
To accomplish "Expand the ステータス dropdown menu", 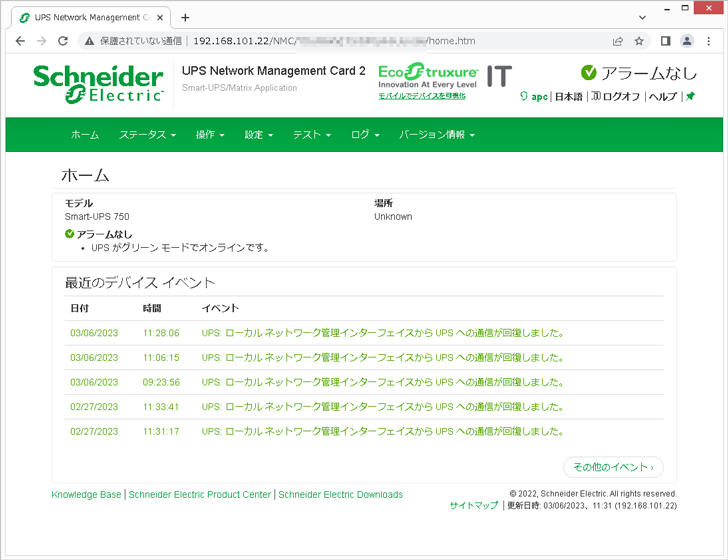I will [148, 135].
